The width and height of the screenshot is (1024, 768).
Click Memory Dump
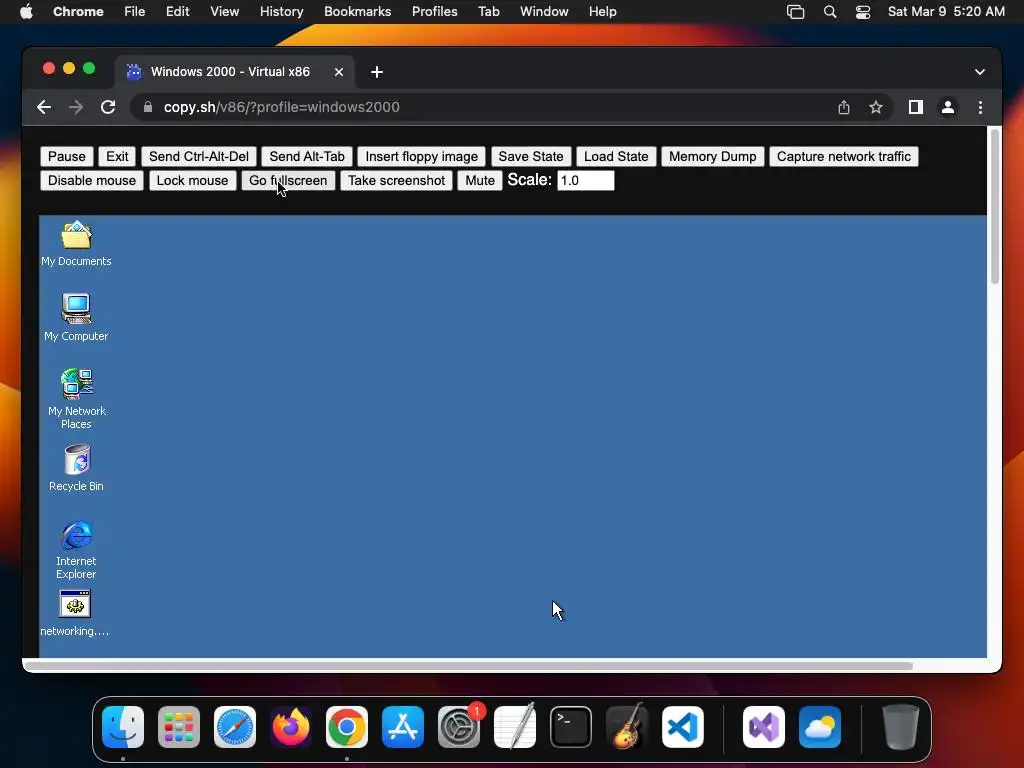(x=712, y=157)
